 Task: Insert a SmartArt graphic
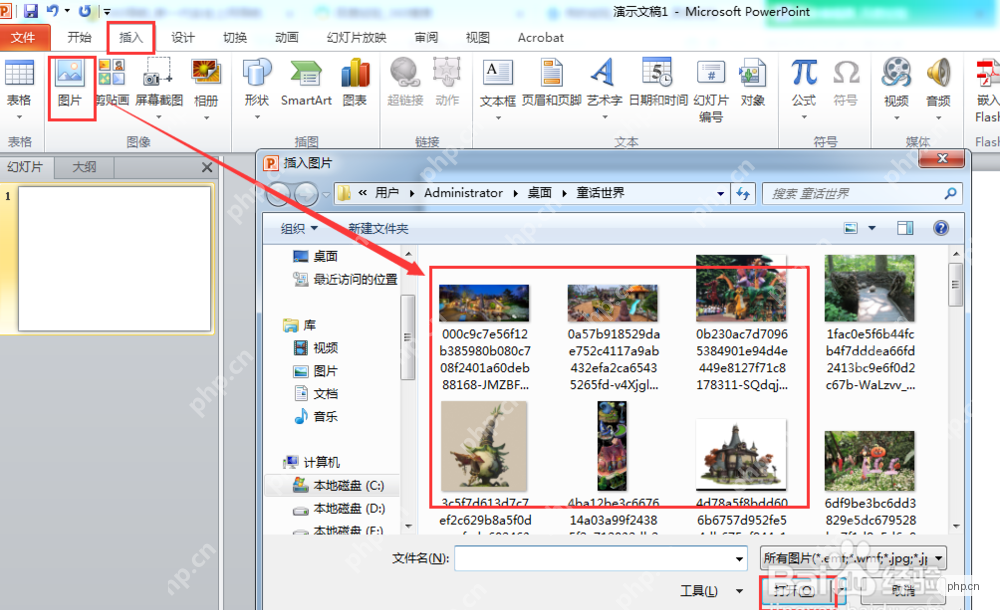click(306, 82)
